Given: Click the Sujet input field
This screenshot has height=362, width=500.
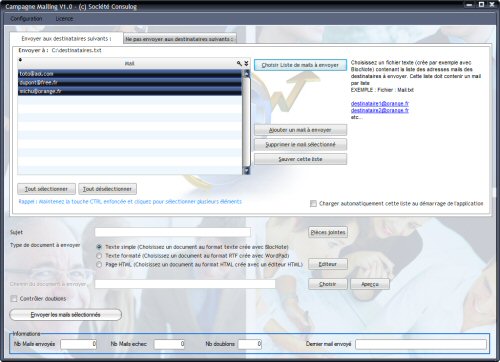Looking at the screenshot, I should tap(173, 232).
